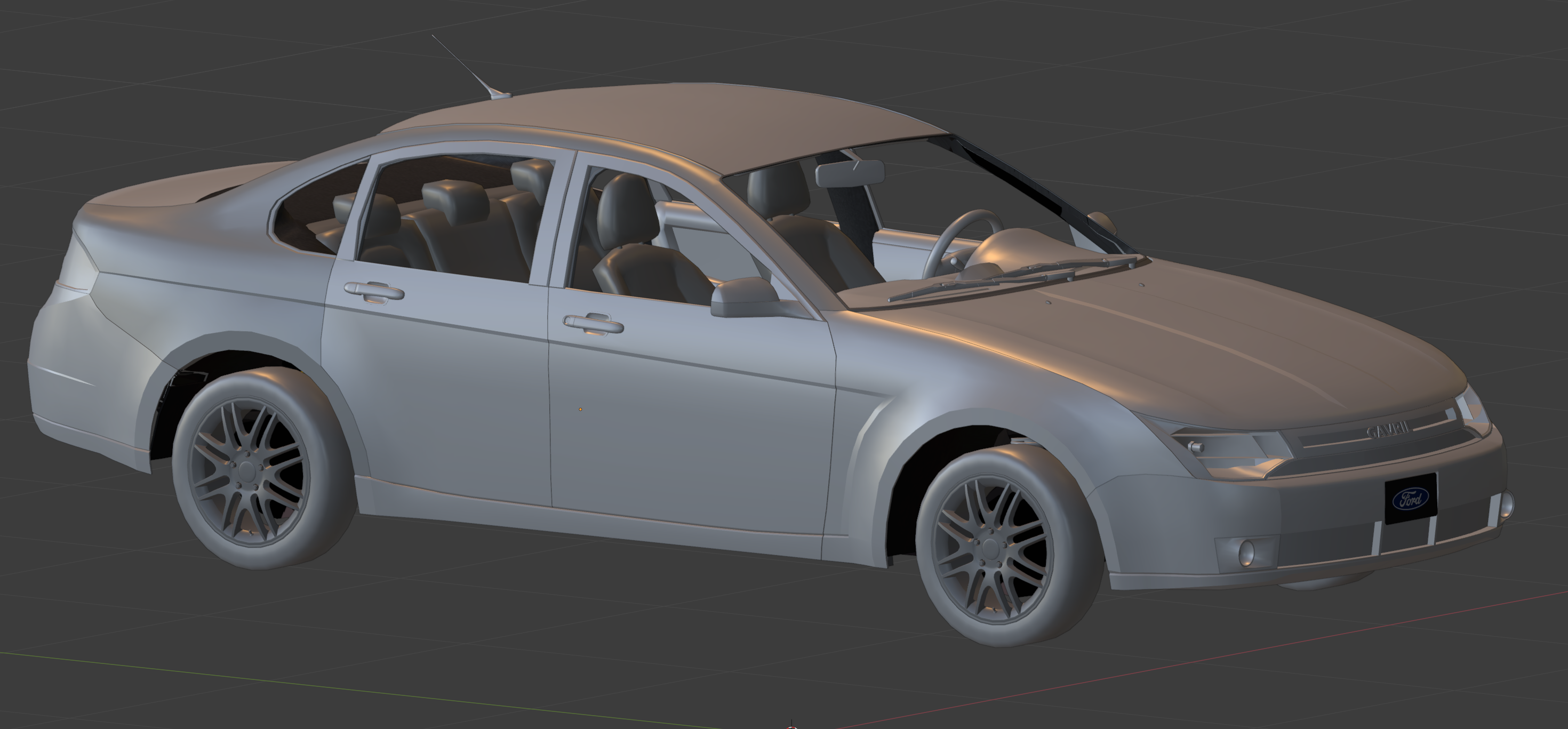Screen dimensions: 1568x729
Task: Click the GAVRIL lettering on the grille
Action: pos(1387,430)
